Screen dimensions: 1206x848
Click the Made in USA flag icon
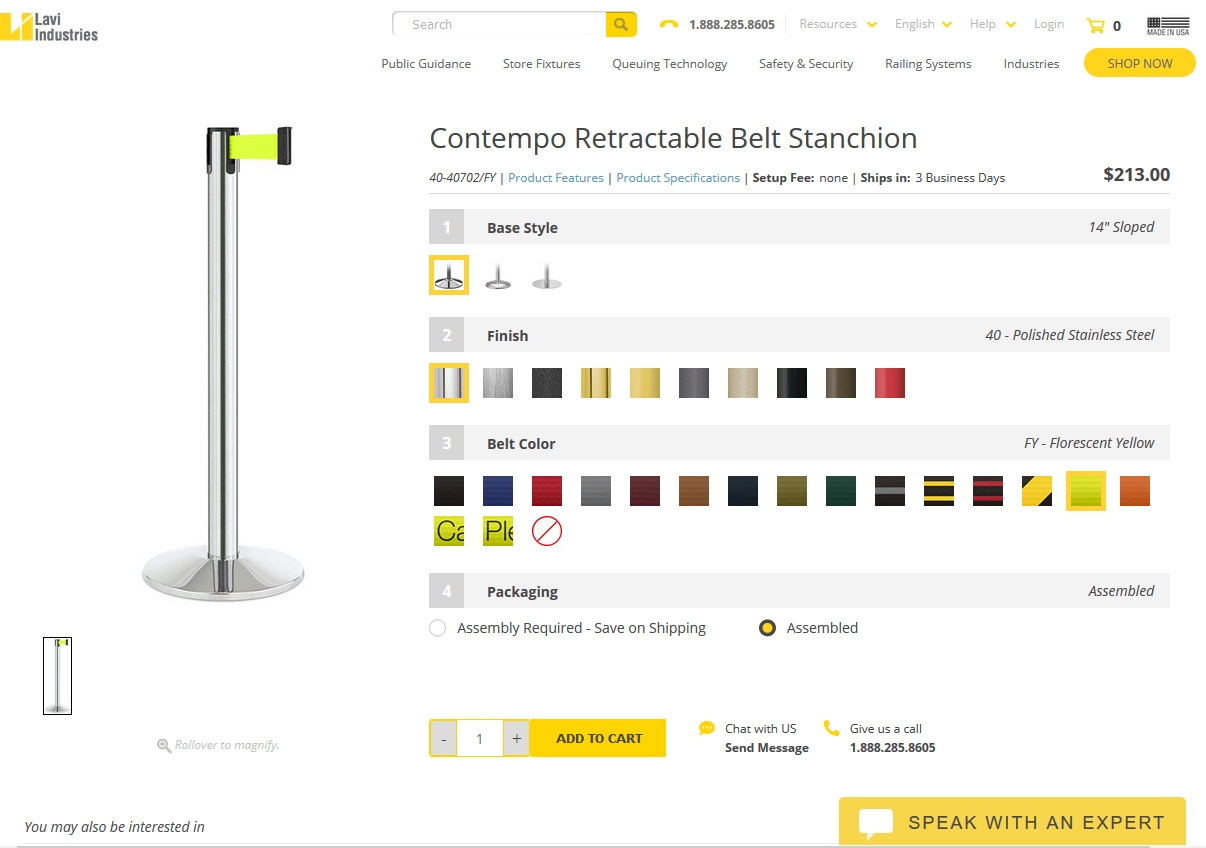coord(1167,26)
